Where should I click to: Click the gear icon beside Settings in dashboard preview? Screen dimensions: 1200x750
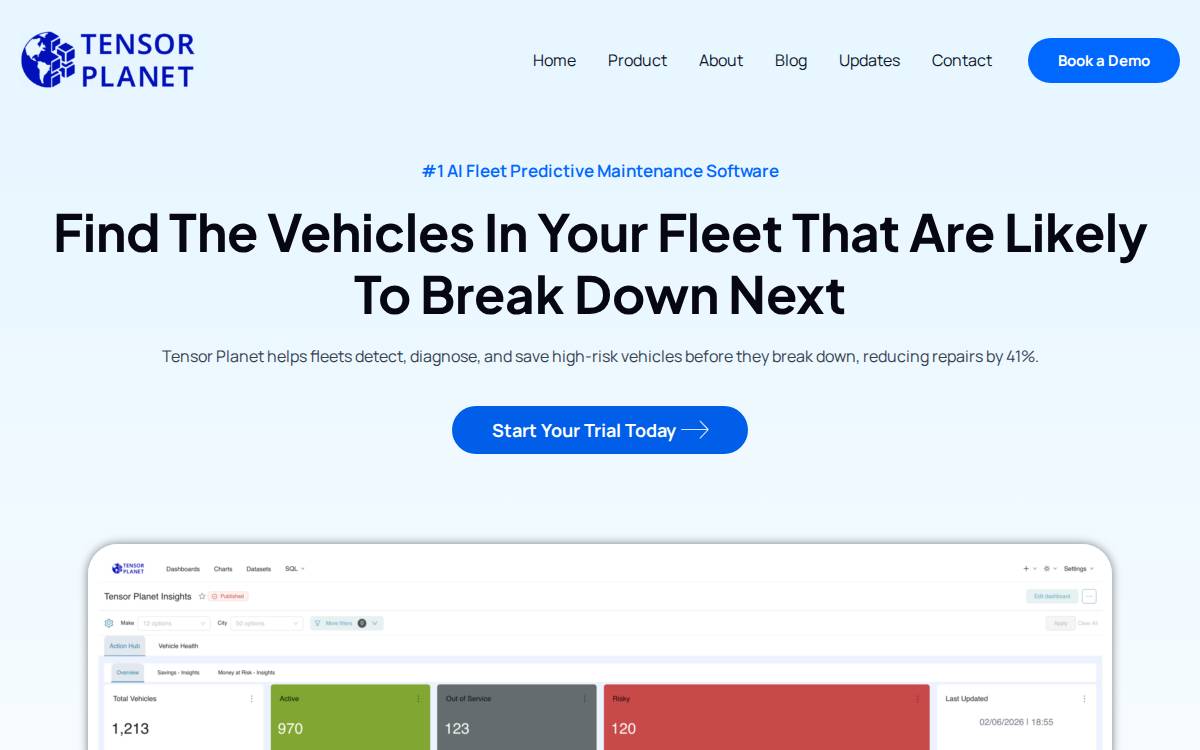1049,569
